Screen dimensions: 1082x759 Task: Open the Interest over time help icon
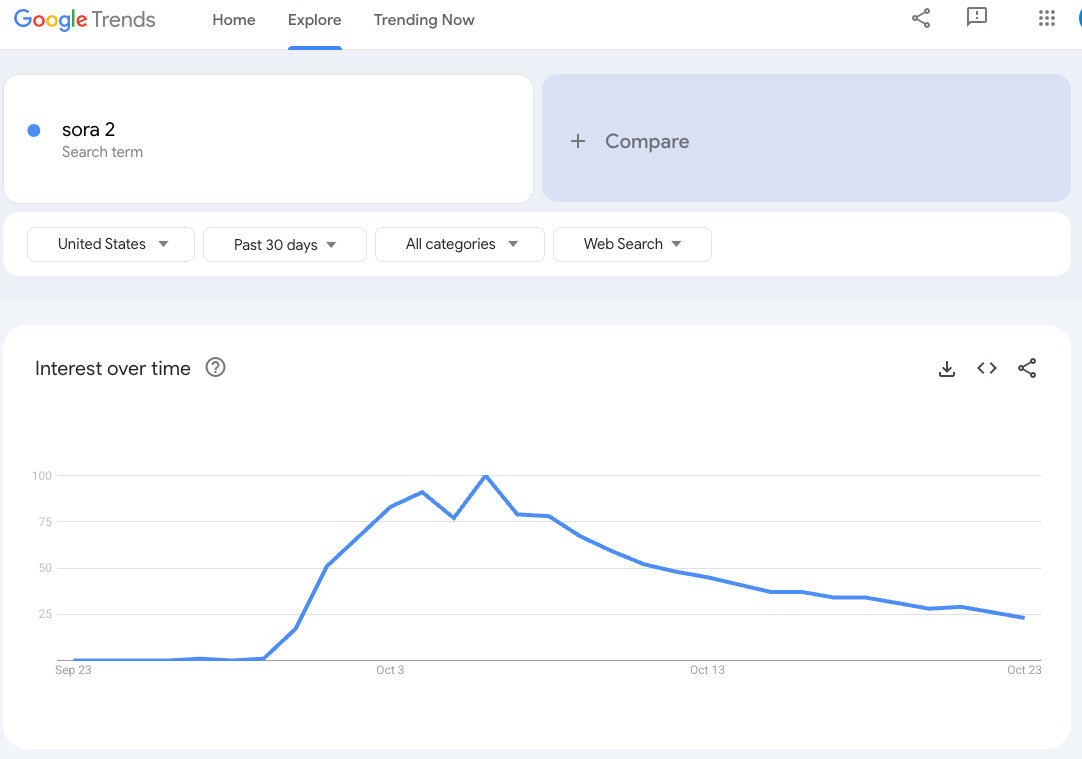[x=215, y=368]
